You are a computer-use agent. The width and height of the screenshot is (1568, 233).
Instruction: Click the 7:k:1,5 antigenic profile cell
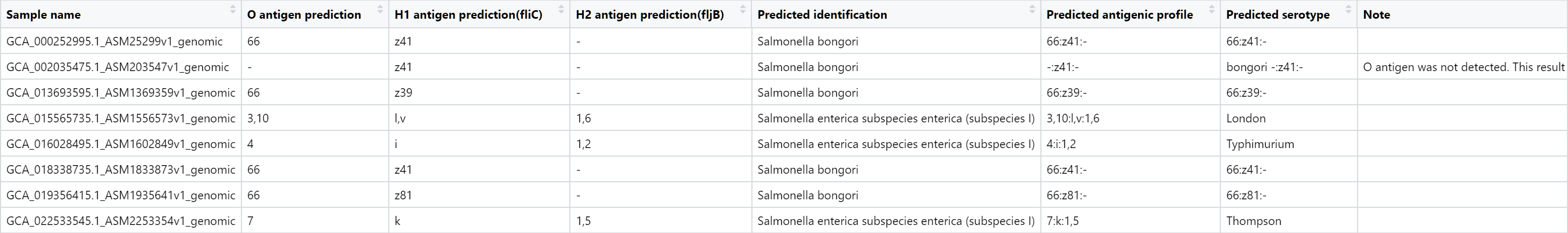point(1062,221)
